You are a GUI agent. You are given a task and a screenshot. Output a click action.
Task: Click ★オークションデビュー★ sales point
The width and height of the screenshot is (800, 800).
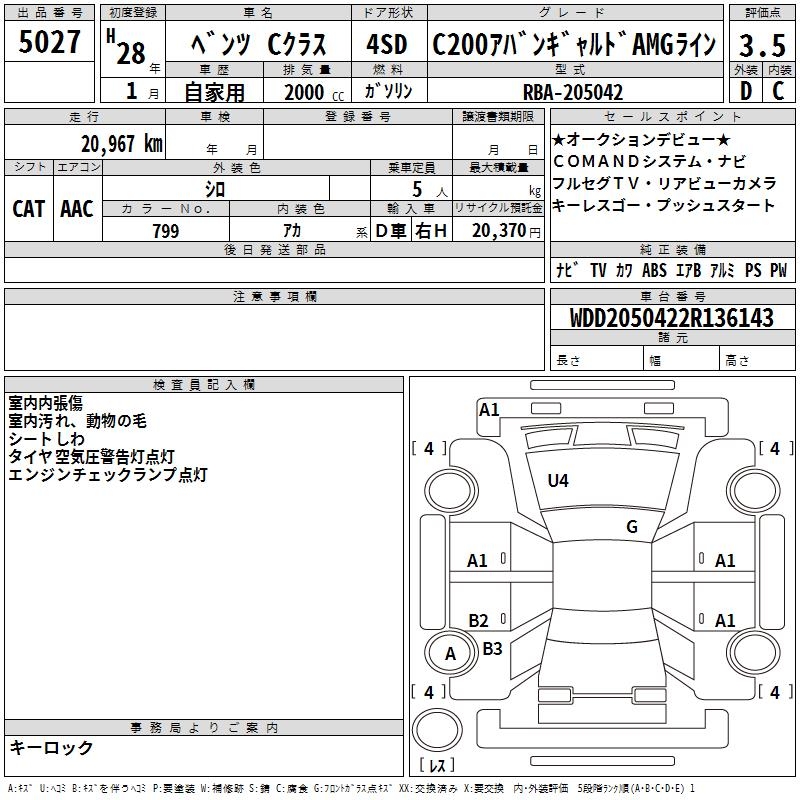pos(642,139)
